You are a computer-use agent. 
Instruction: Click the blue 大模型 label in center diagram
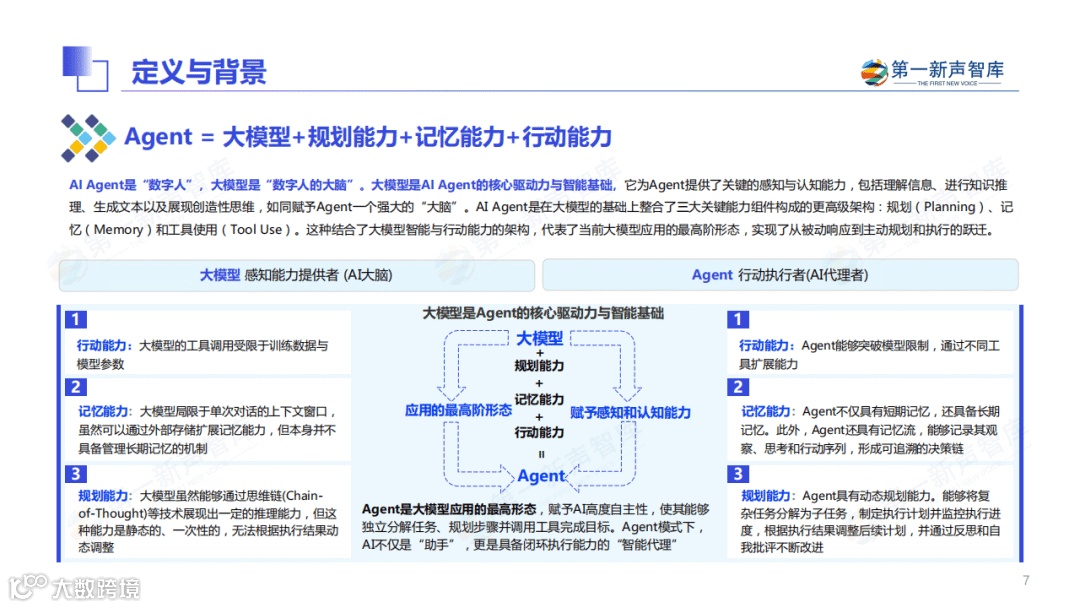(539, 338)
